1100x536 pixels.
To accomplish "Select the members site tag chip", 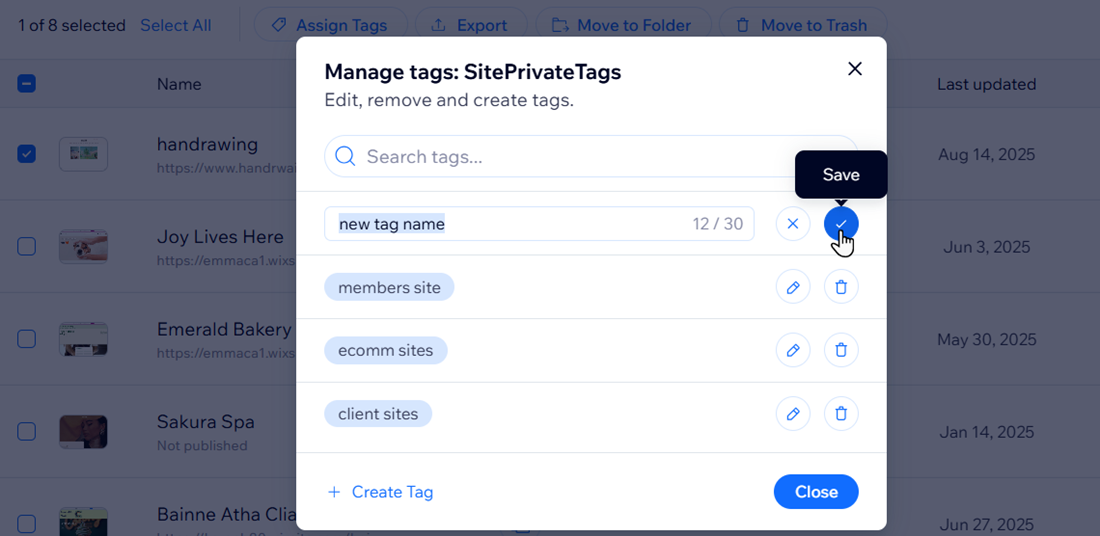I will (389, 287).
